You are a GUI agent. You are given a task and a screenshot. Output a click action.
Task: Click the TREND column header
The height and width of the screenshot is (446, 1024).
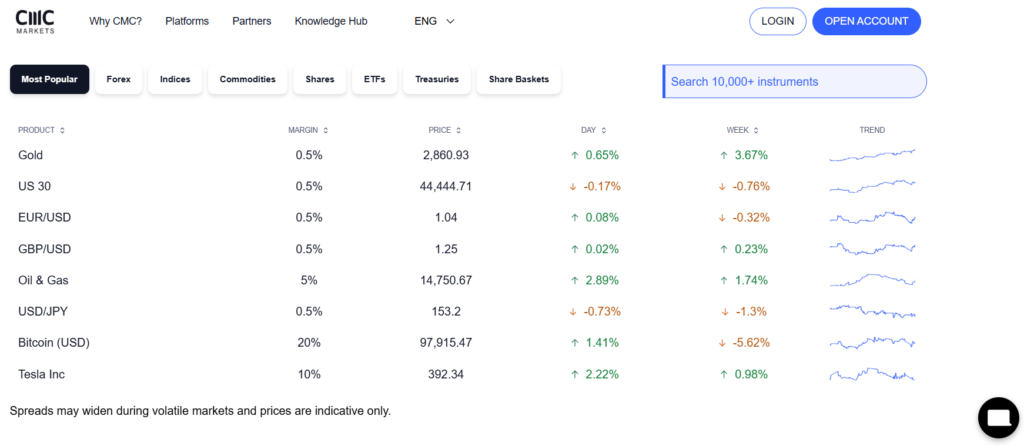click(872, 130)
